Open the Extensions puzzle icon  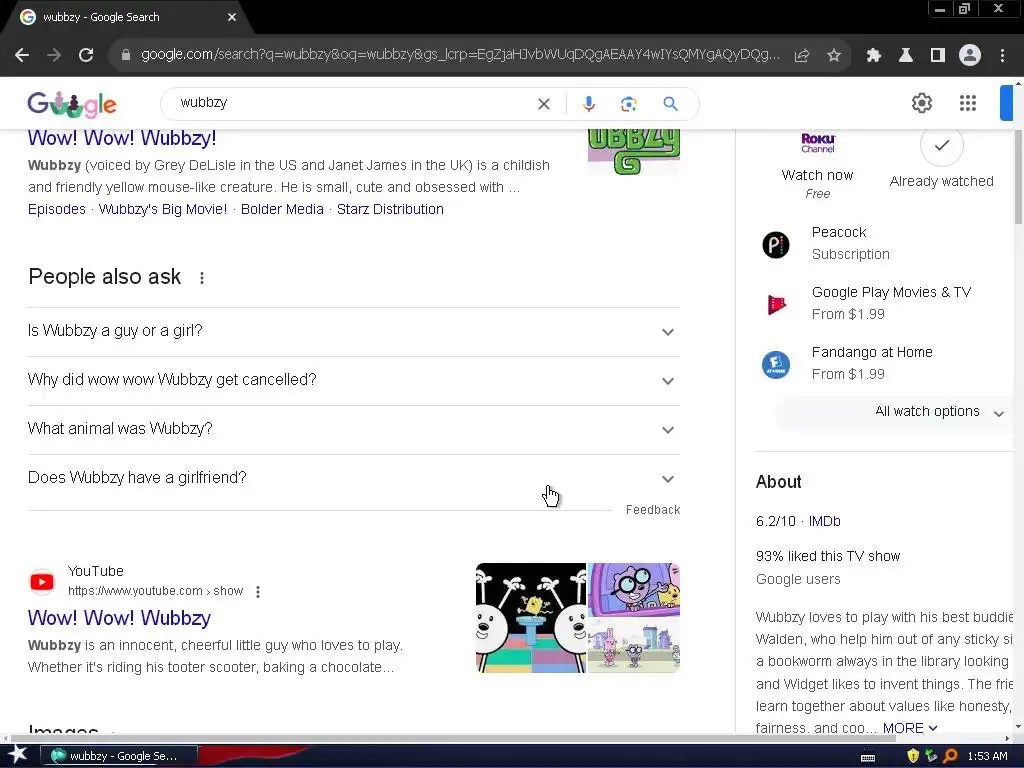pyautogui.click(x=874, y=56)
